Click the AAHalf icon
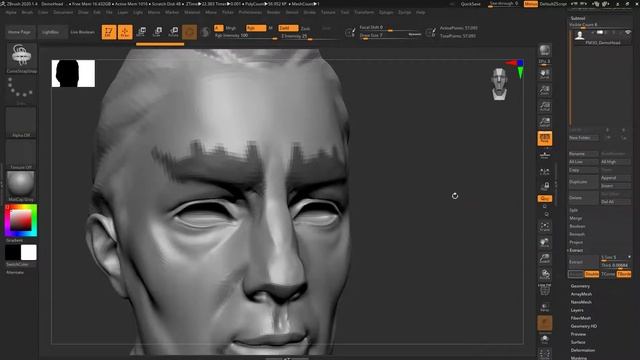The width and height of the screenshot is (640, 360). [x=544, y=122]
